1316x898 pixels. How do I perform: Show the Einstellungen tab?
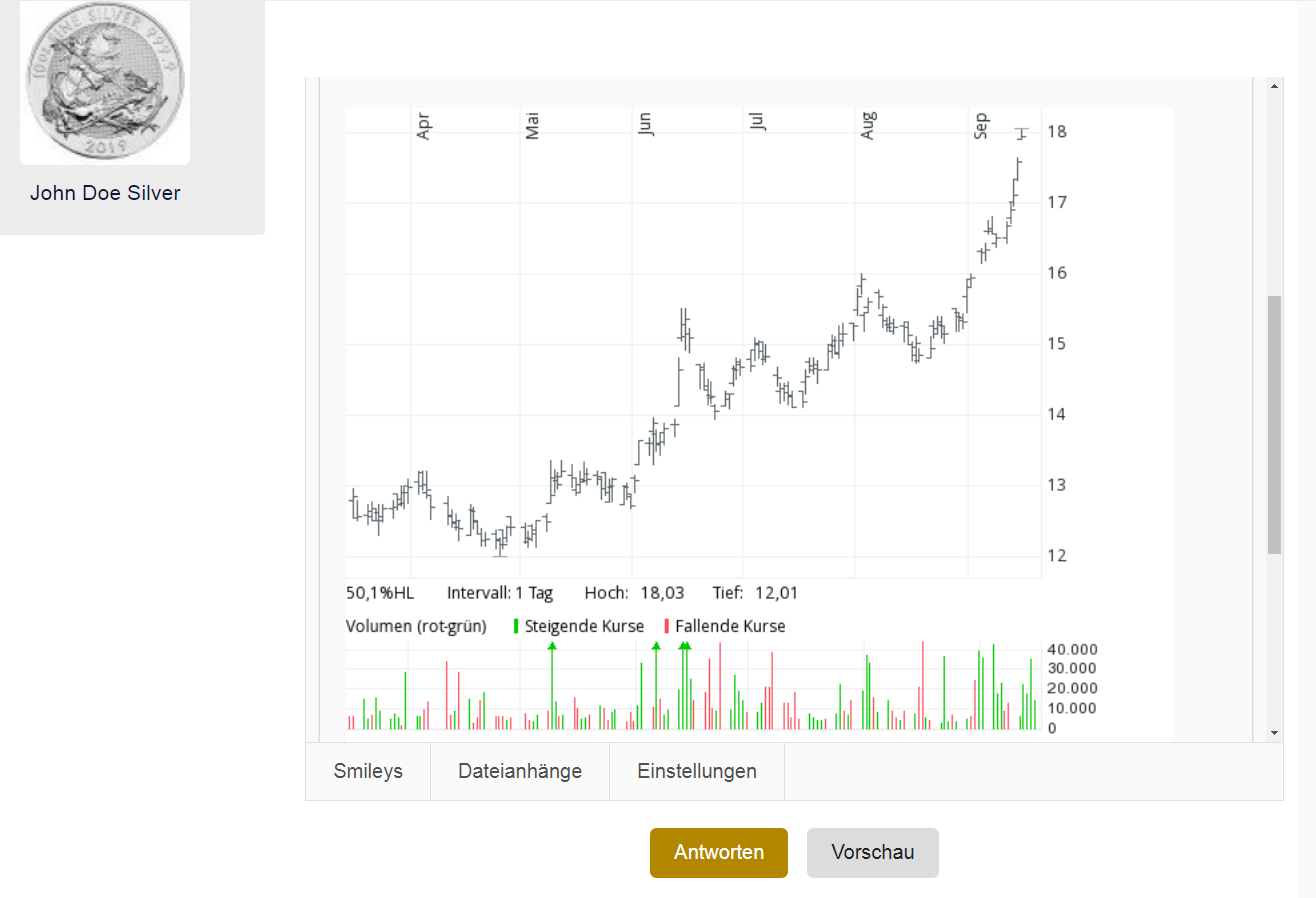point(697,771)
